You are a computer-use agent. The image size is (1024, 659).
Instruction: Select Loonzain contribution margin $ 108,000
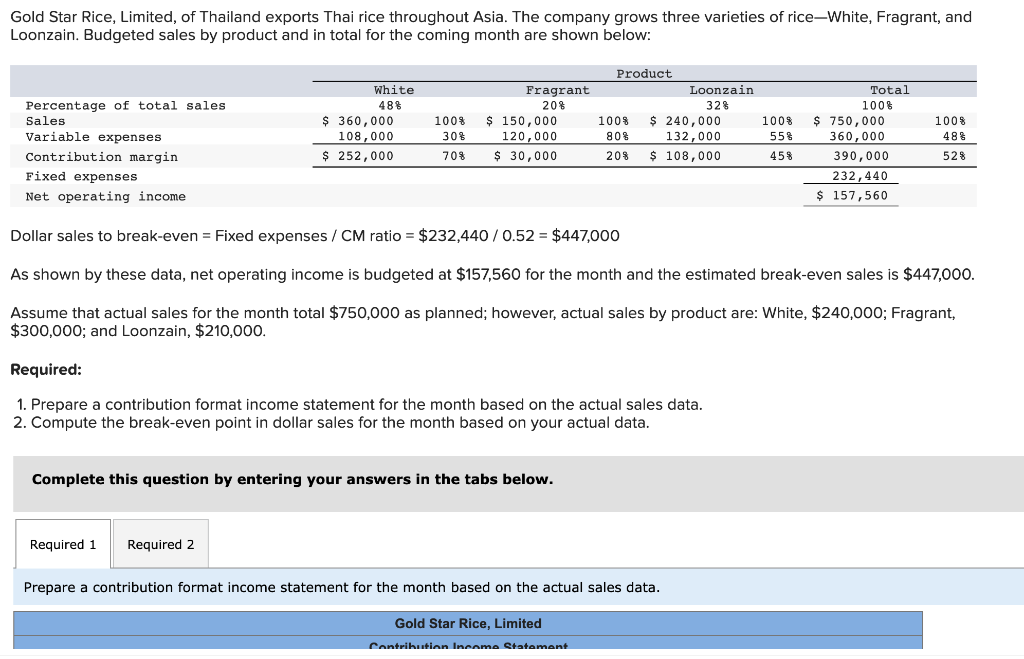(686, 156)
